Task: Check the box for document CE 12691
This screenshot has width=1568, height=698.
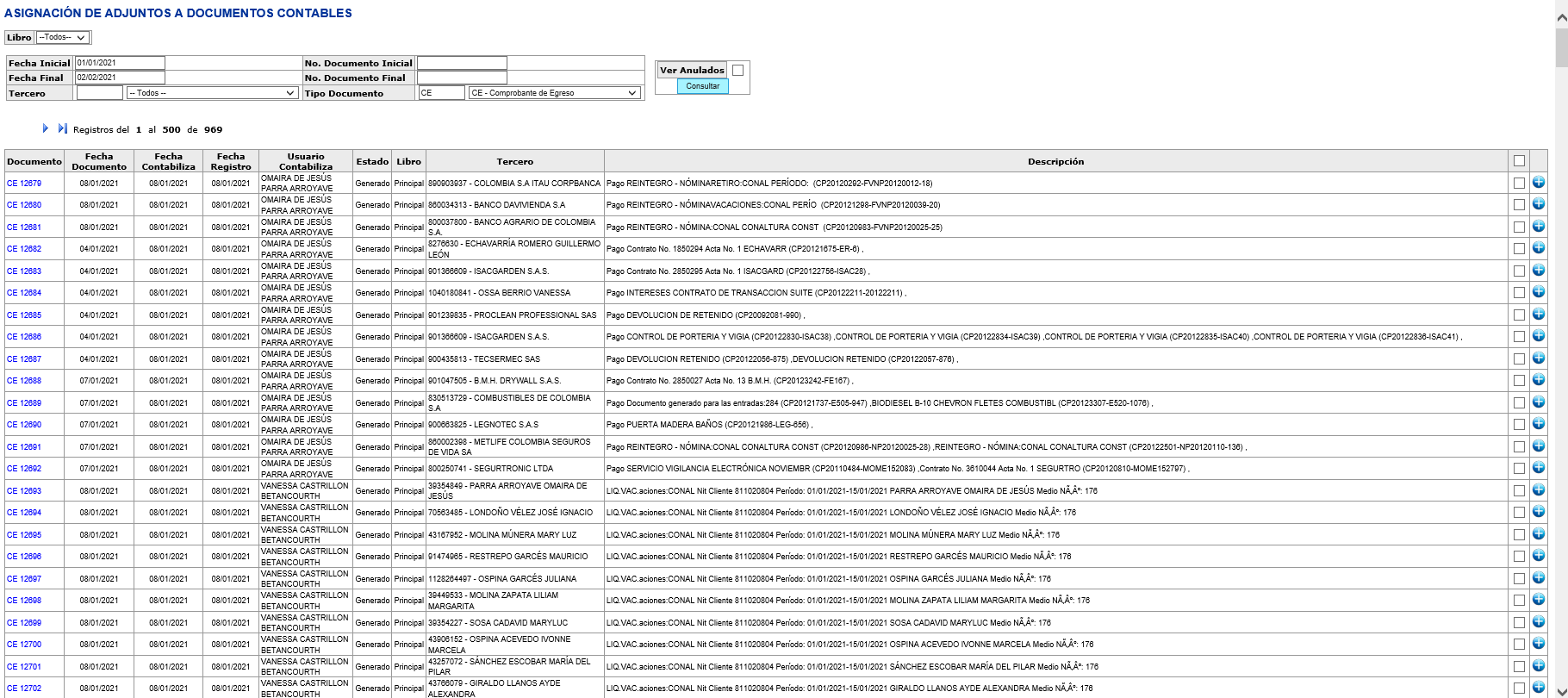Action: point(1519,446)
